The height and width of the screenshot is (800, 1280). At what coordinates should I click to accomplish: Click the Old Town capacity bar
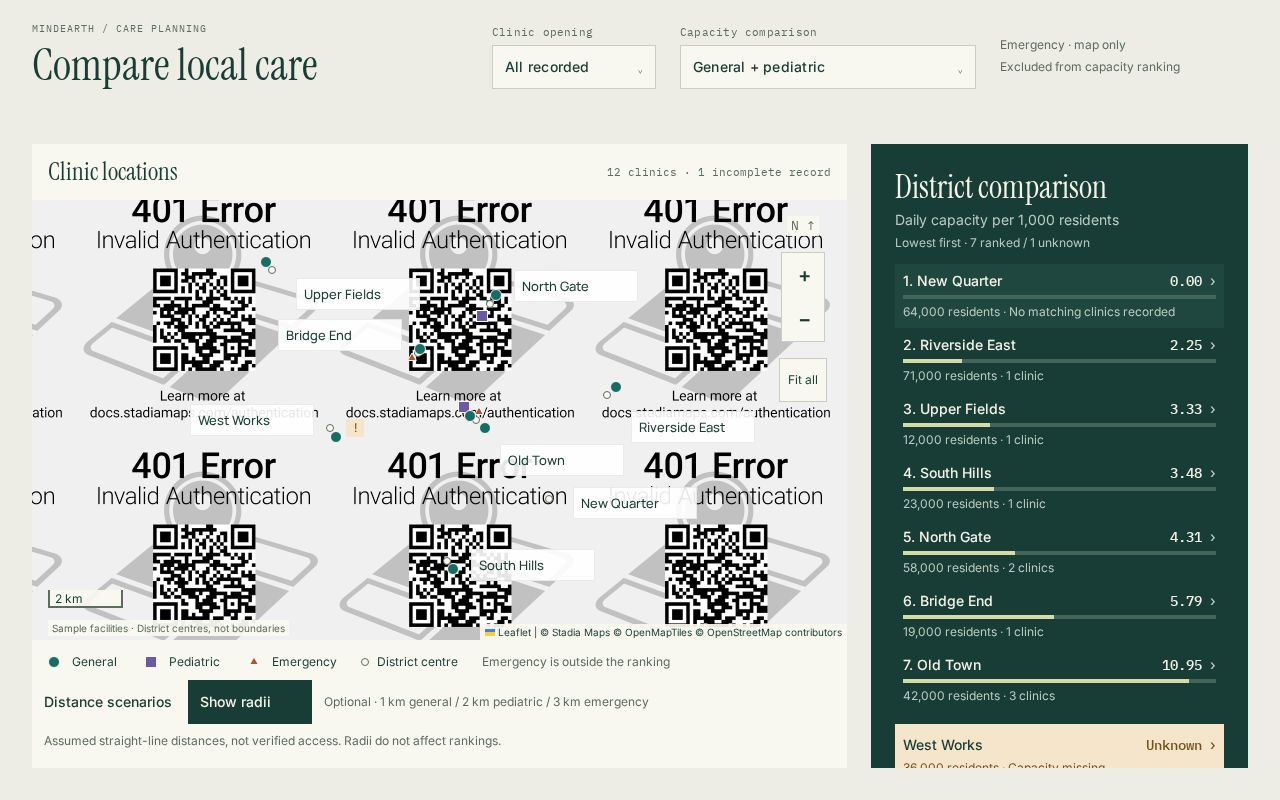point(1059,681)
